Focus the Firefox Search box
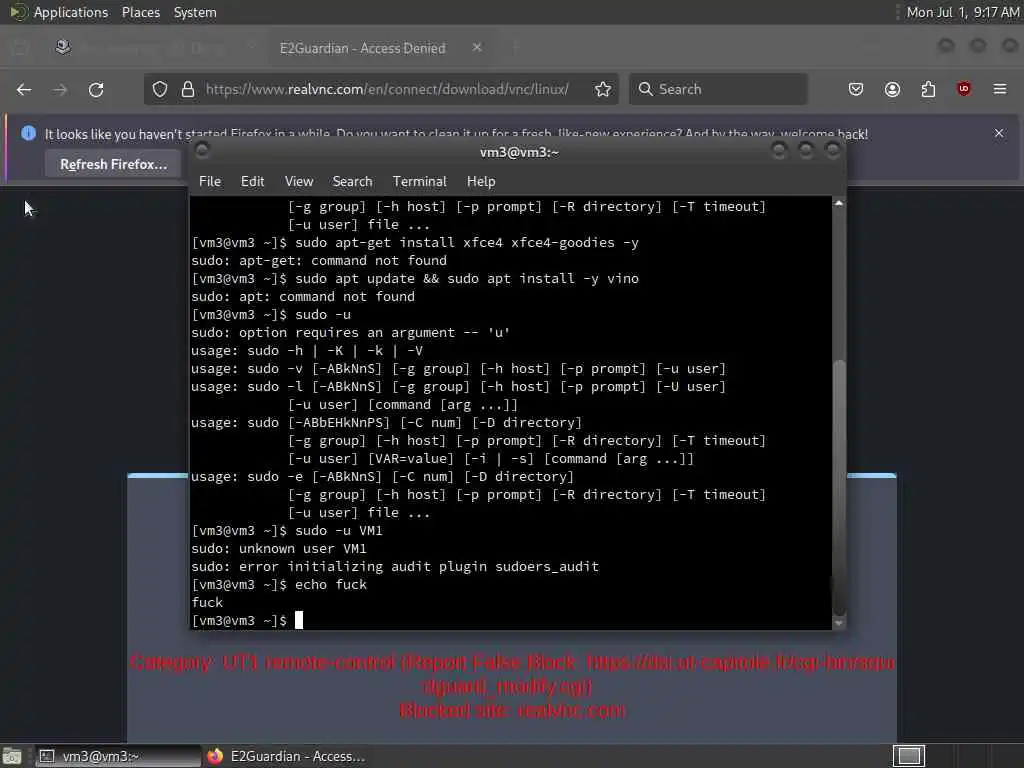Viewport: 1024px width, 768px height. coord(718,89)
